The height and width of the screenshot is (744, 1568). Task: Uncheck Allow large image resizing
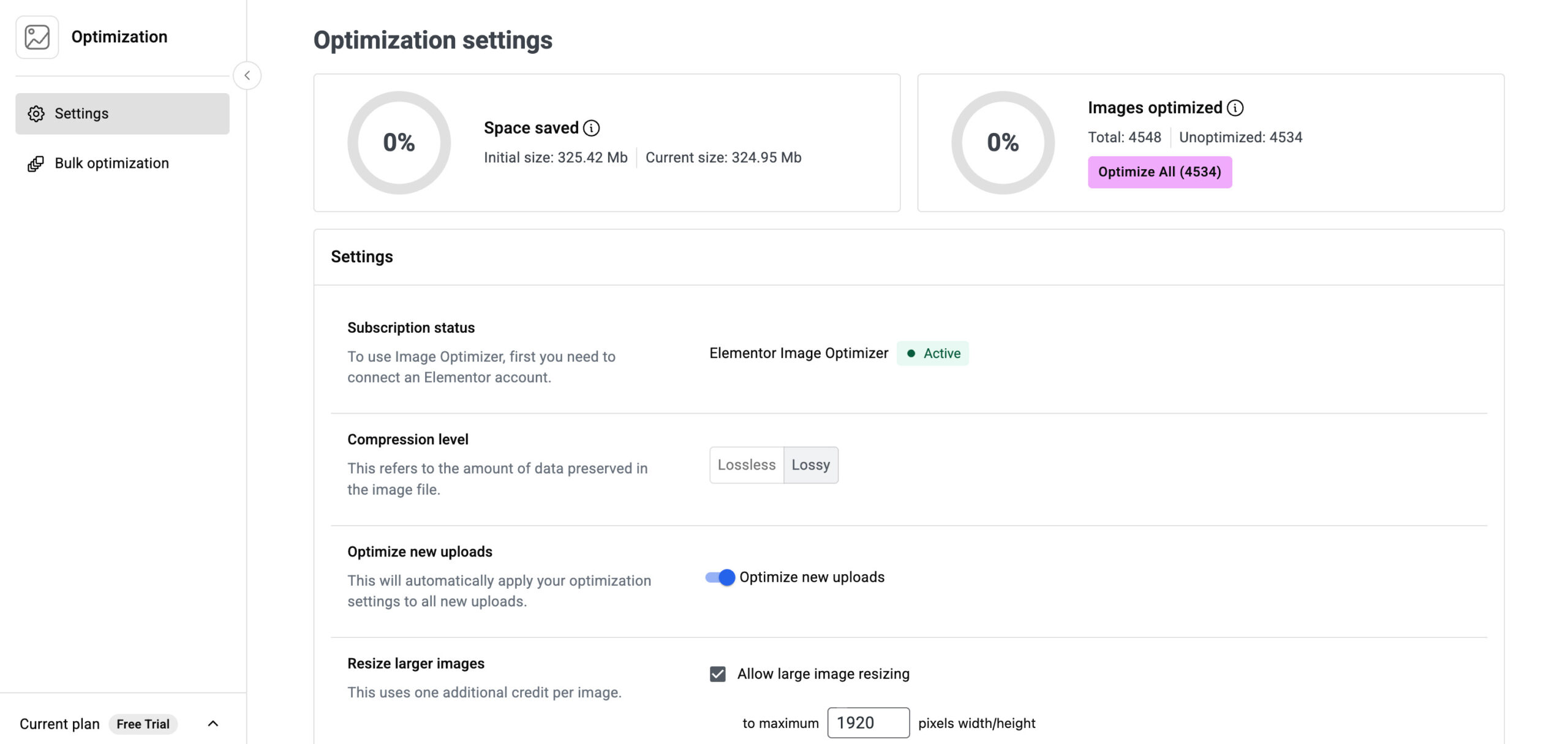717,674
